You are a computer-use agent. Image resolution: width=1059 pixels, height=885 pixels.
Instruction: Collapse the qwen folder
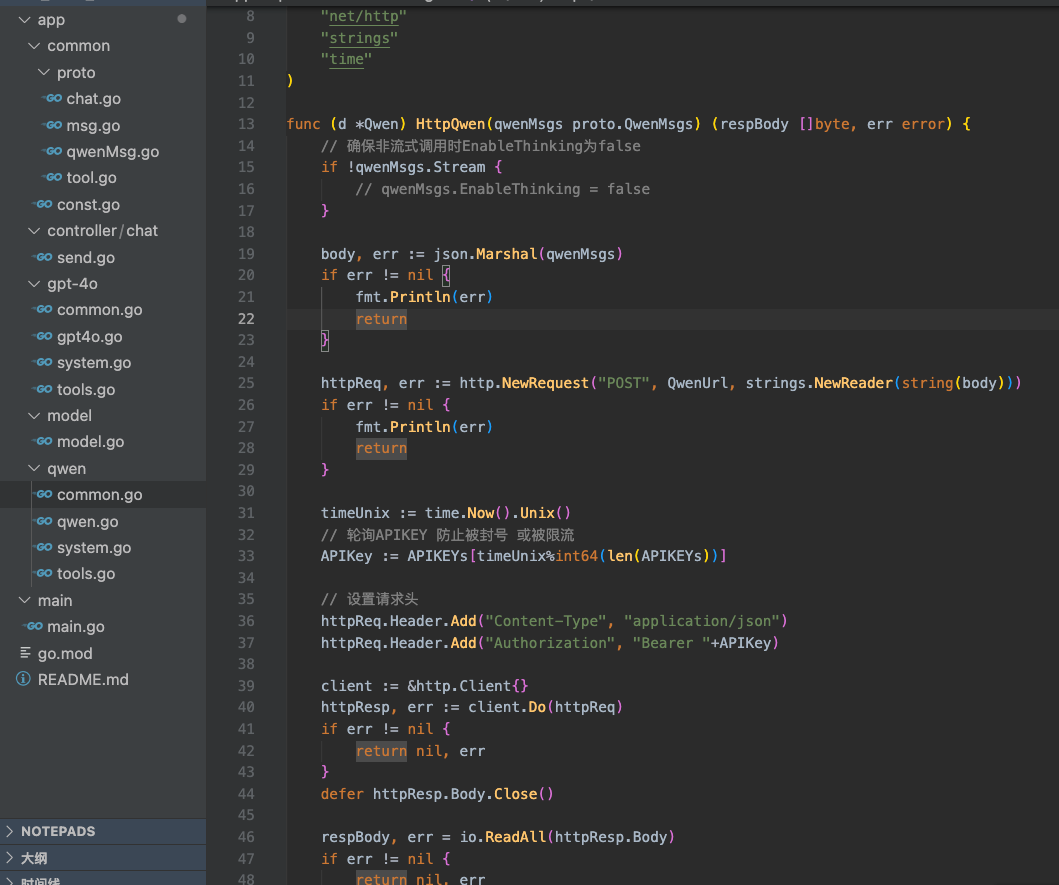(x=34, y=469)
